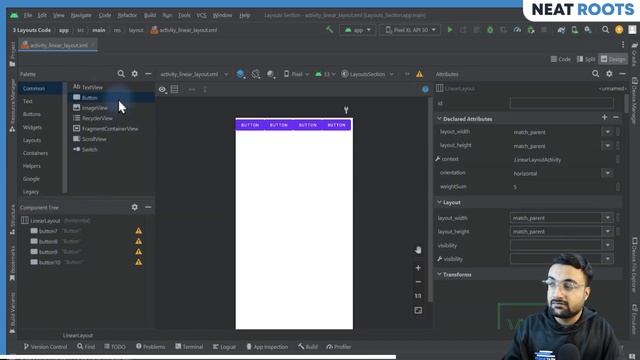This screenshot has height=360, width=640.
Task: Remove declared attribute with minus icon
Action: (616, 118)
